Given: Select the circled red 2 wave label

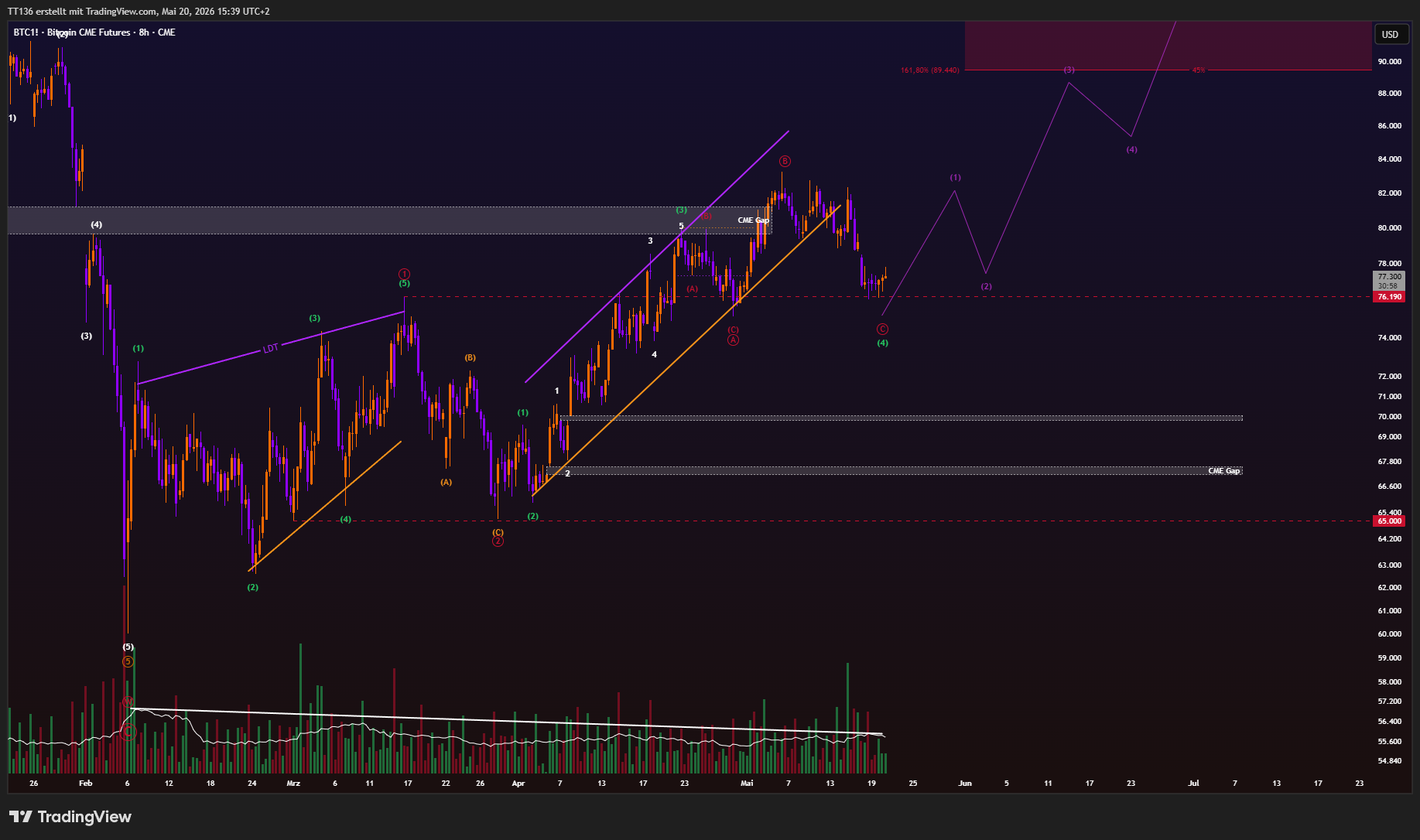Looking at the screenshot, I should (498, 541).
